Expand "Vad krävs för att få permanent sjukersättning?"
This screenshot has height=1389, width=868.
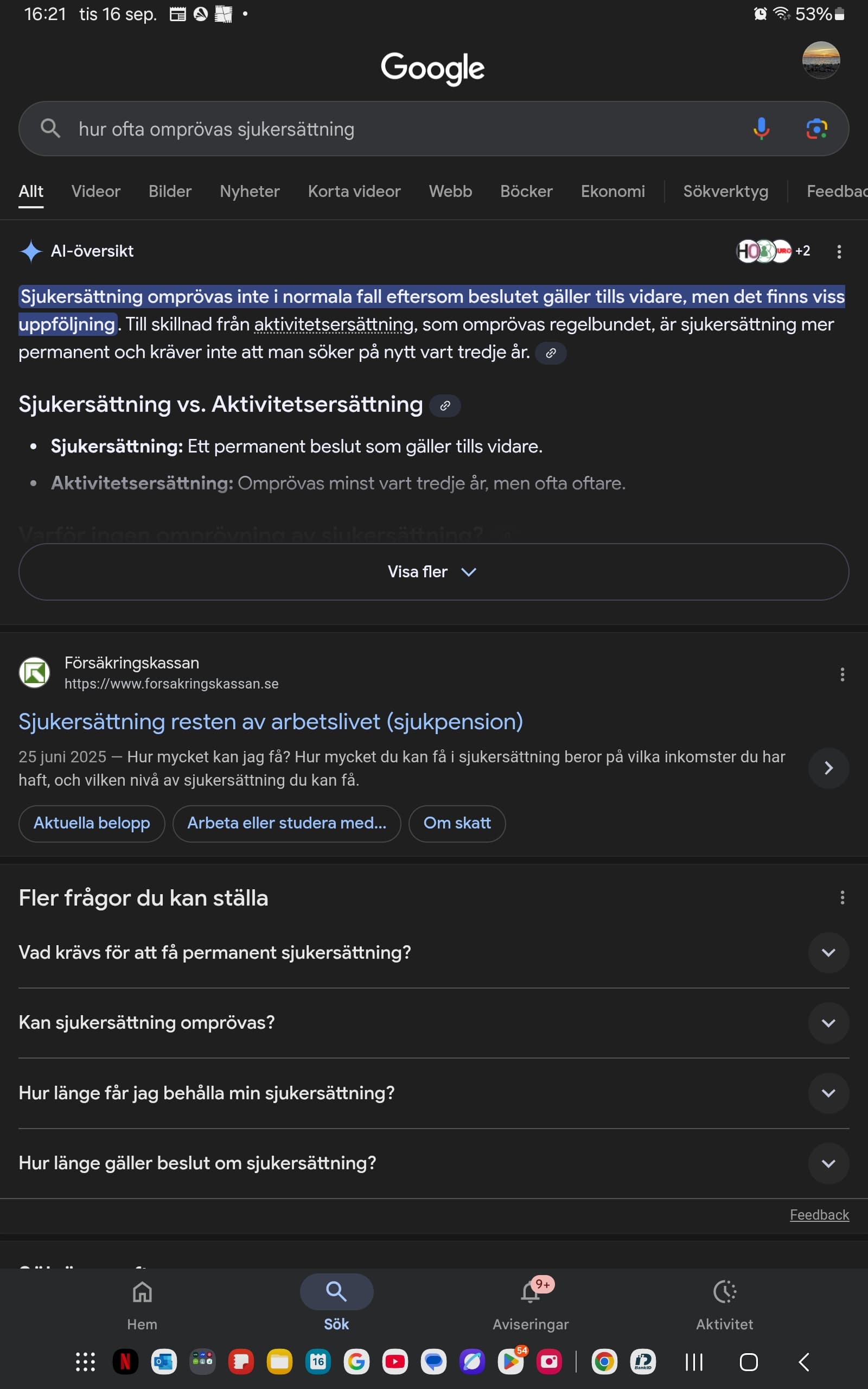(x=828, y=953)
